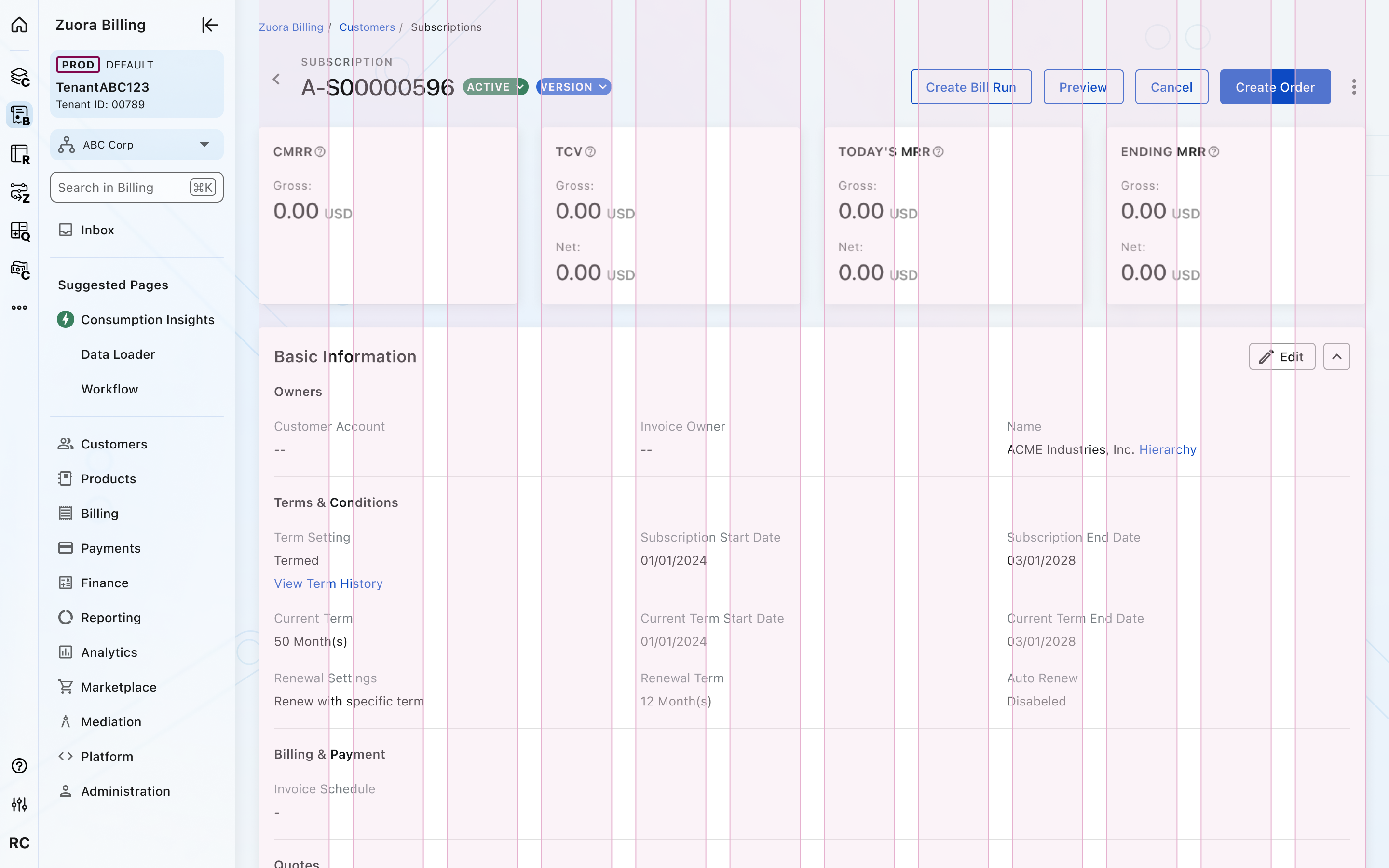Collapse the Basic Information section
The width and height of the screenshot is (1389, 868).
point(1336,356)
